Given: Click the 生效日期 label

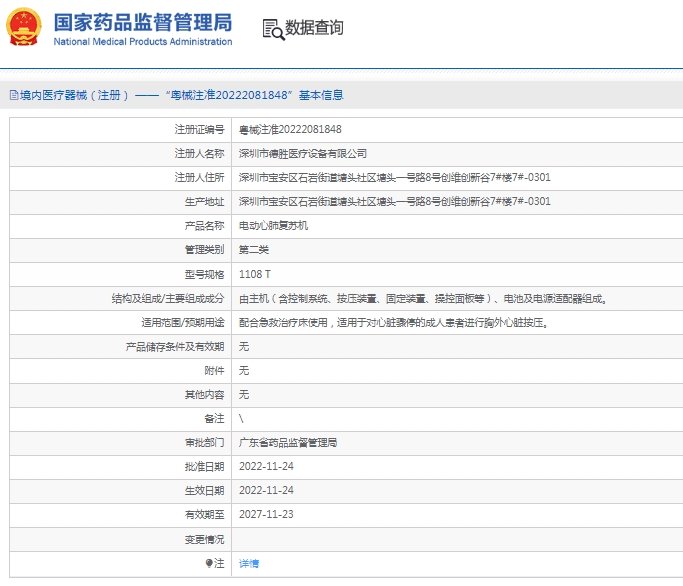Looking at the screenshot, I should tap(204, 491).
